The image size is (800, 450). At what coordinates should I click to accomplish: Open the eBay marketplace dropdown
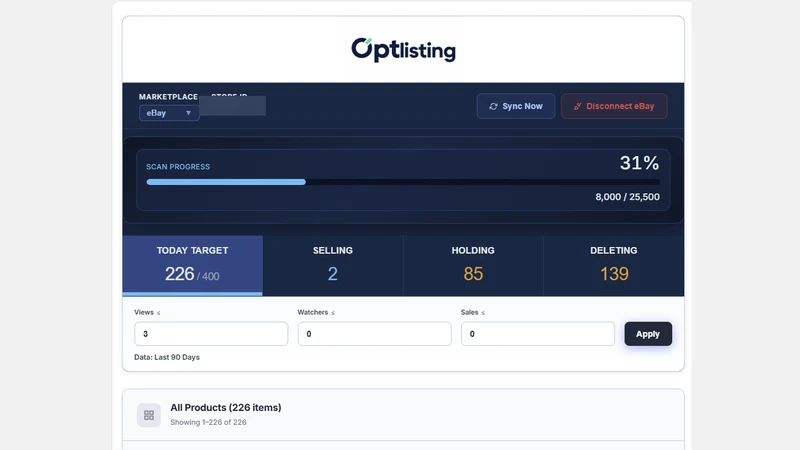pos(169,113)
